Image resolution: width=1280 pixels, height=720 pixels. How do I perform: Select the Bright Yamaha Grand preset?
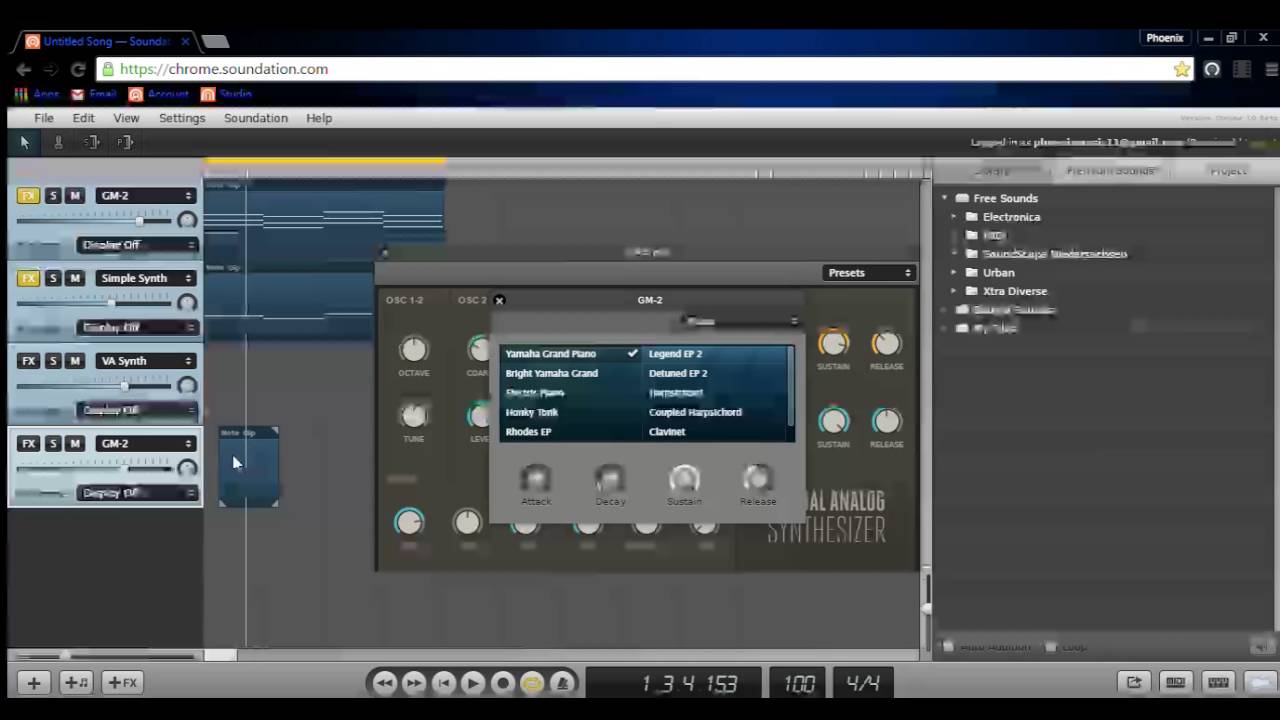[x=552, y=373]
